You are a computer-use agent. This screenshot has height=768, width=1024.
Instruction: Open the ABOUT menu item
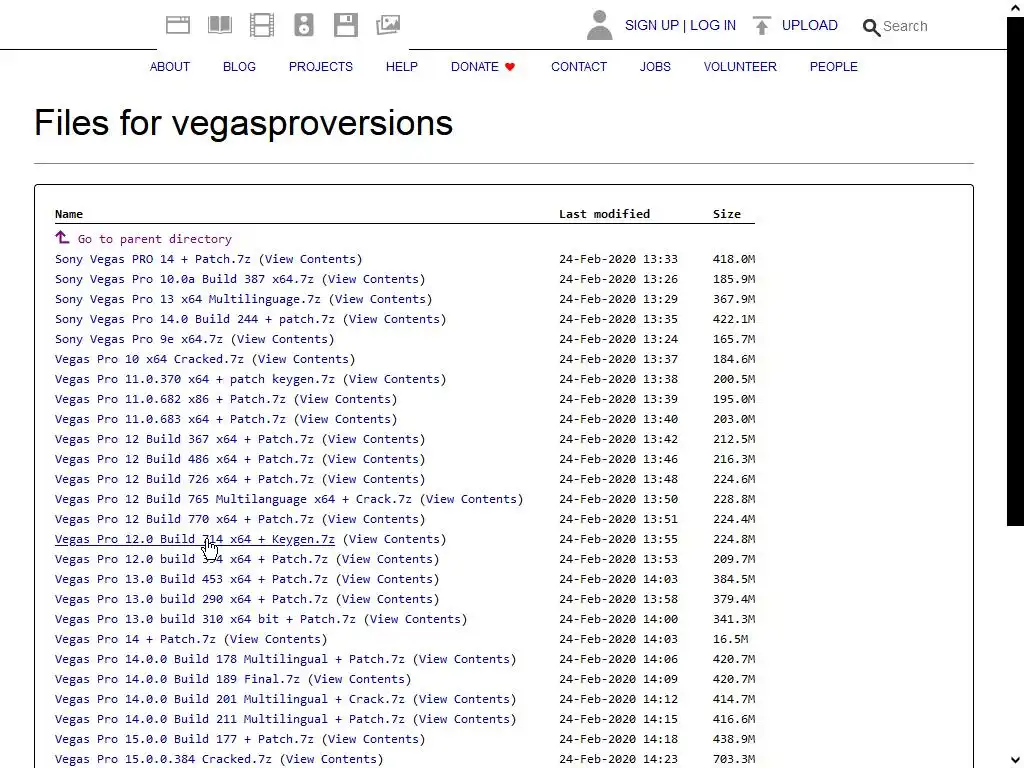pyautogui.click(x=170, y=67)
